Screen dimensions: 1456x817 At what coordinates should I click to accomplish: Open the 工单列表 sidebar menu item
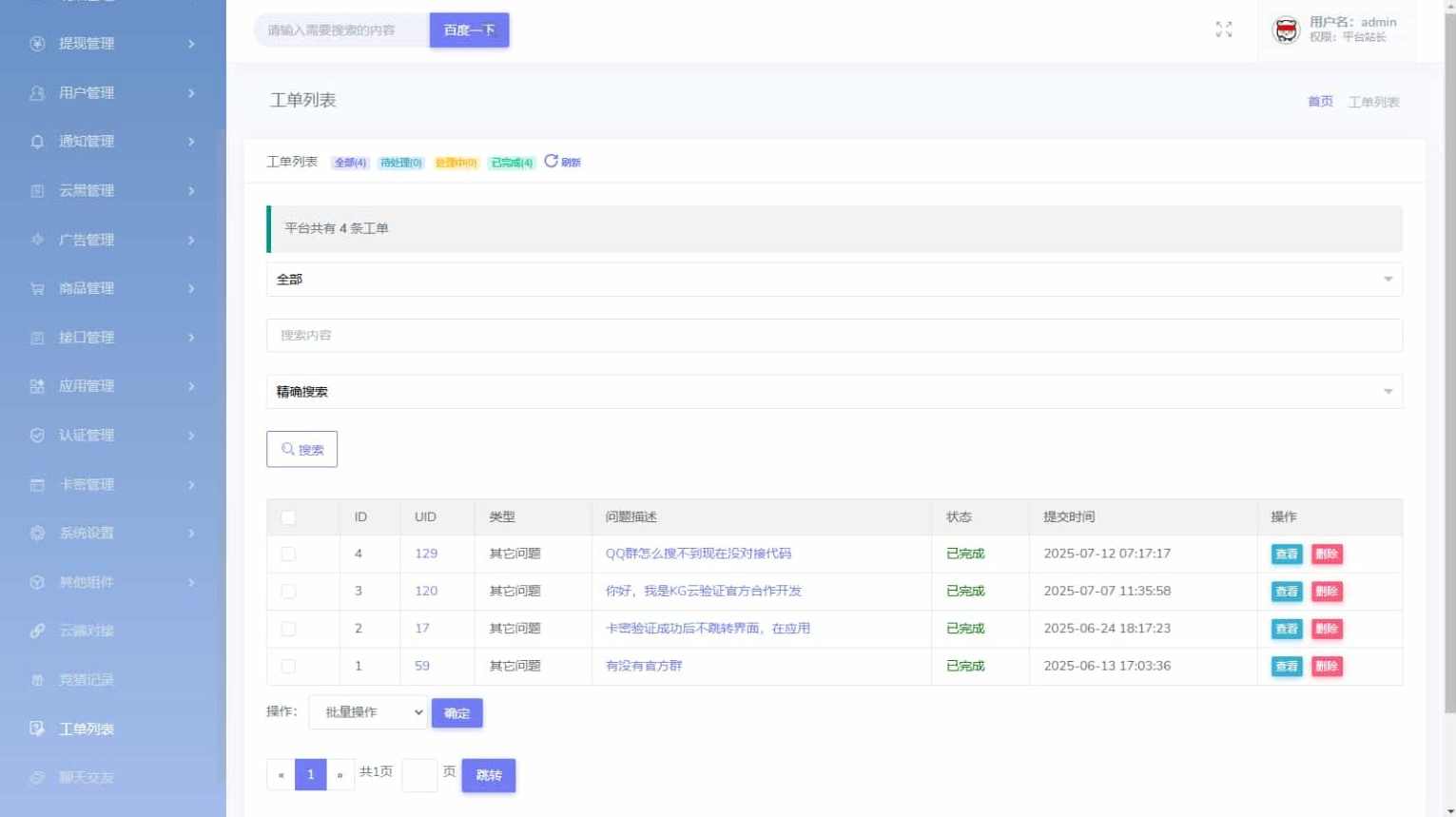click(87, 729)
